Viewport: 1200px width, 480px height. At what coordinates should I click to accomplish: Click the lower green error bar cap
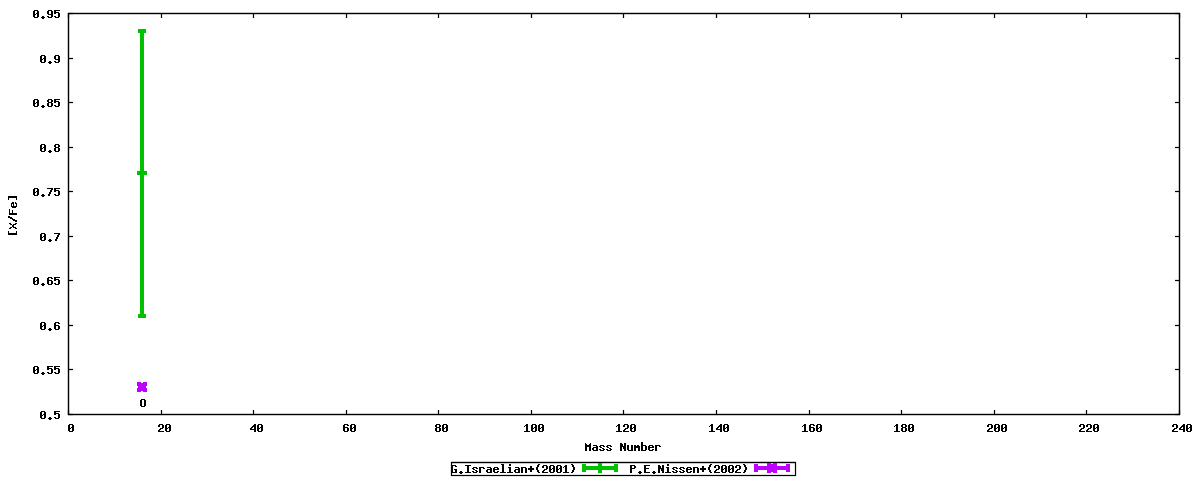pyautogui.click(x=142, y=316)
